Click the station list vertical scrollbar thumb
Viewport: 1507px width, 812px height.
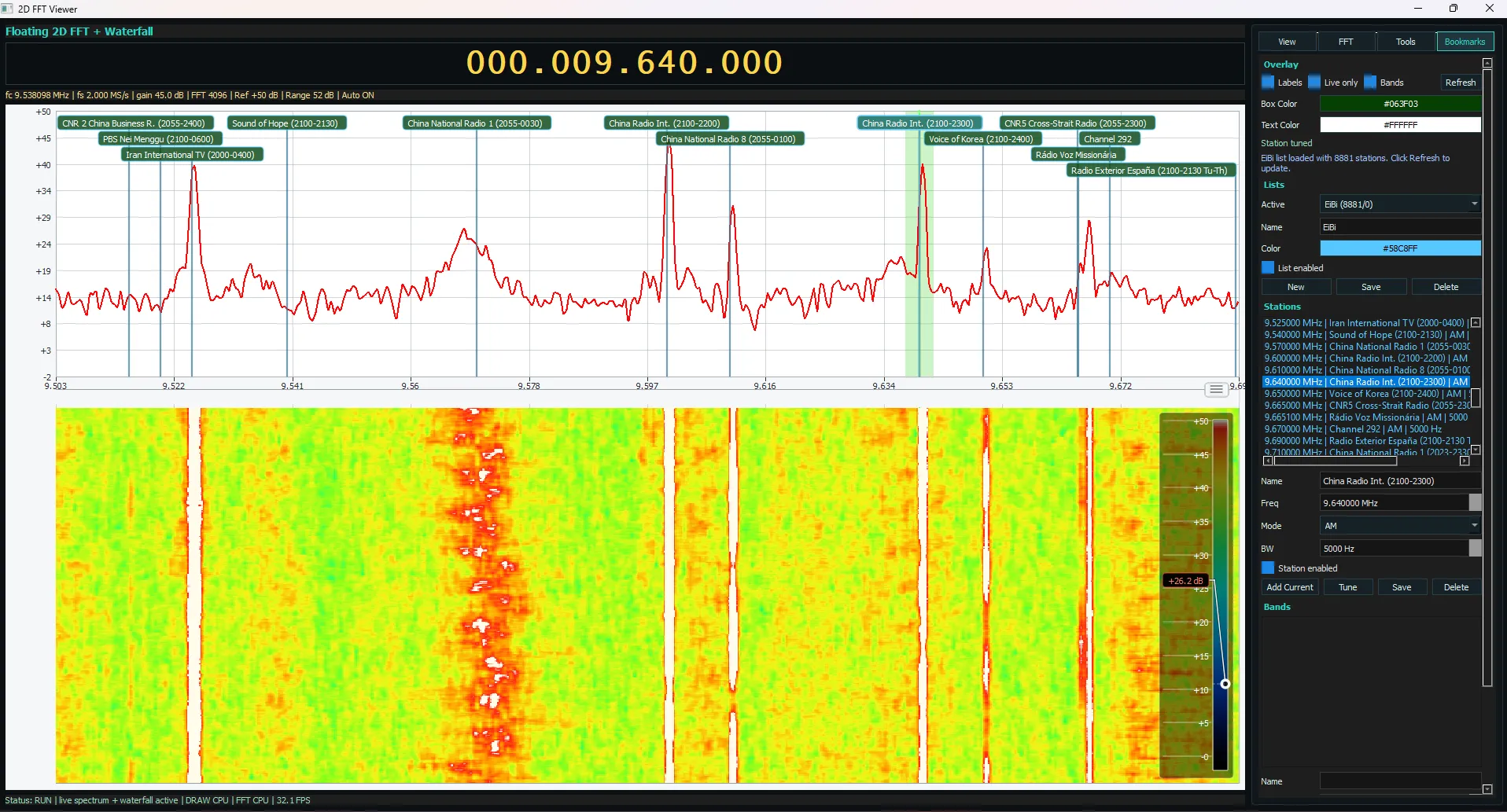coord(1476,398)
